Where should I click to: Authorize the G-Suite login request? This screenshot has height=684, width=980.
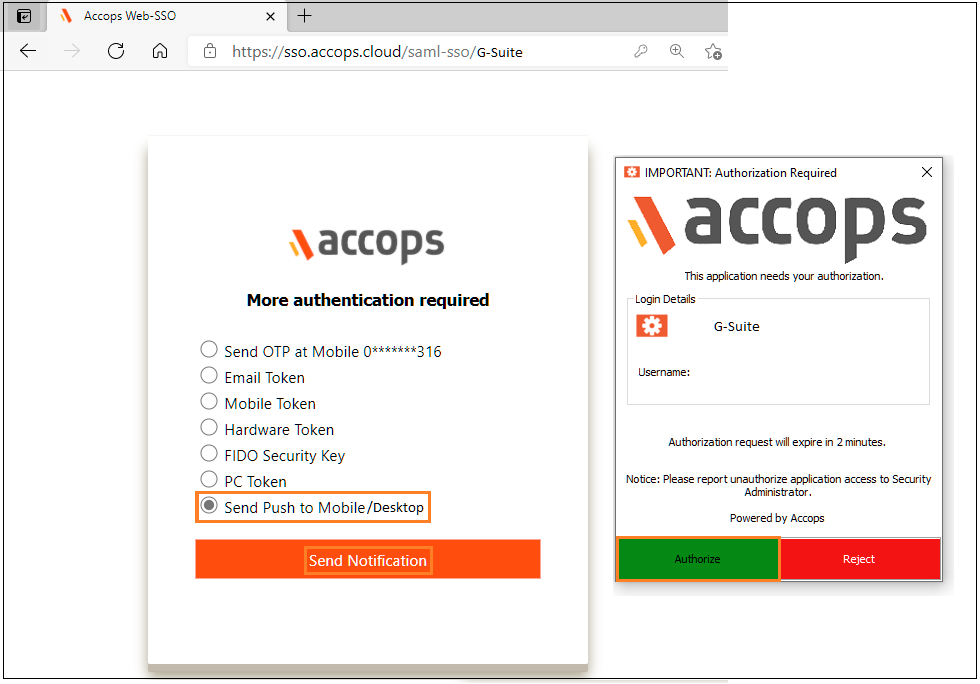[x=698, y=559]
